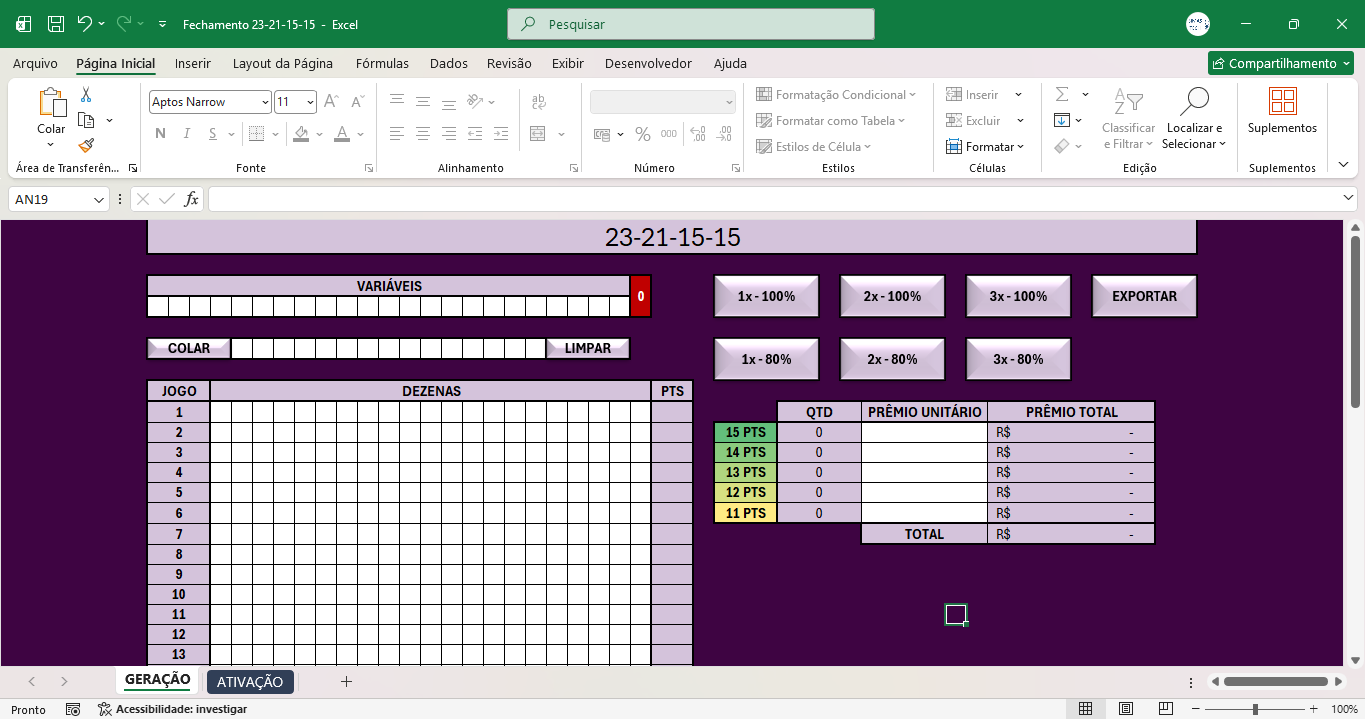The width and height of the screenshot is (1365, 719).
Task: Align text to top icon
Action: click(397, 101)
